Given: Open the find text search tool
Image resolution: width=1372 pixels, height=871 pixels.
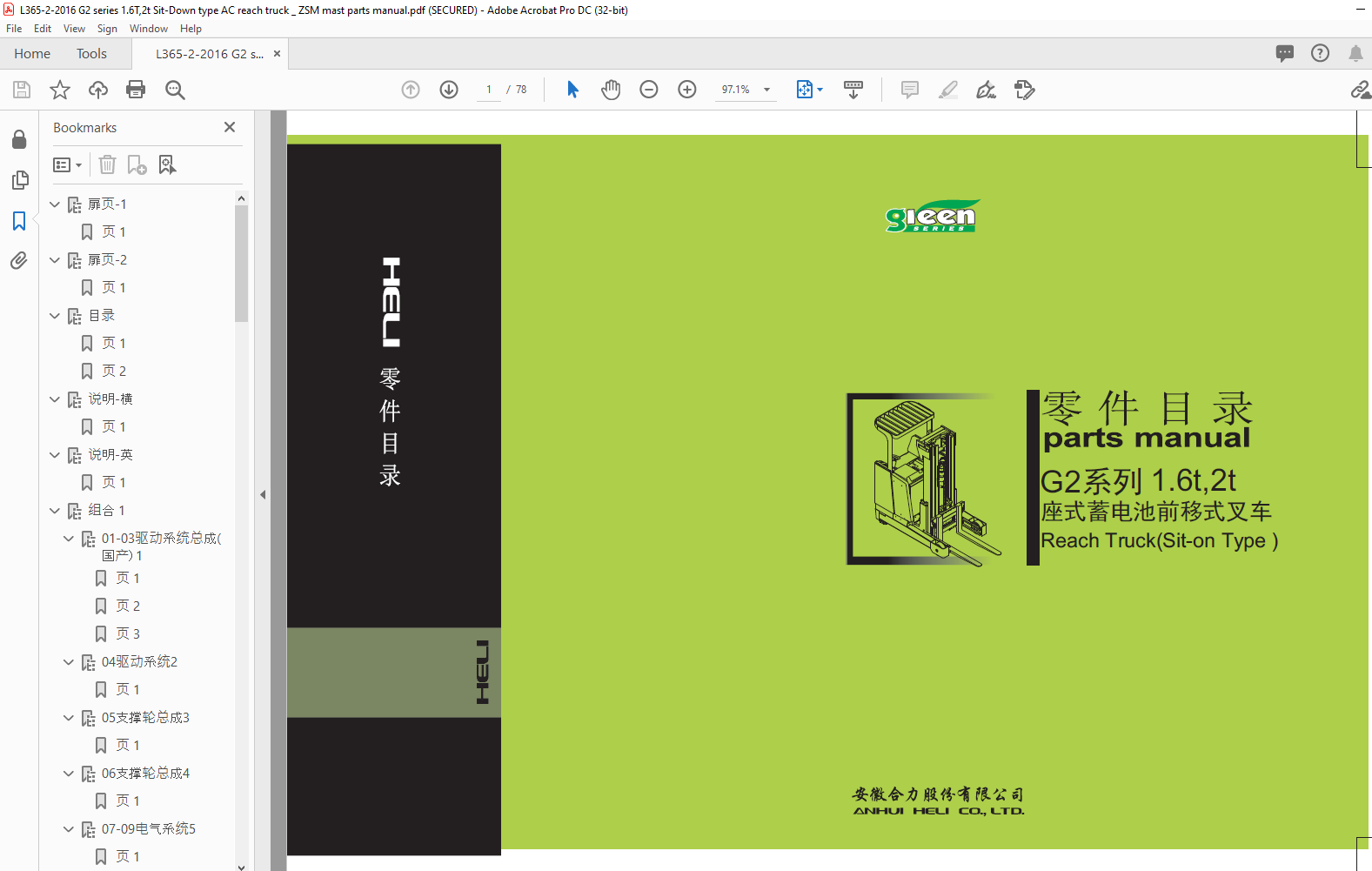Looking at the screenshot, I should point(175,90).
